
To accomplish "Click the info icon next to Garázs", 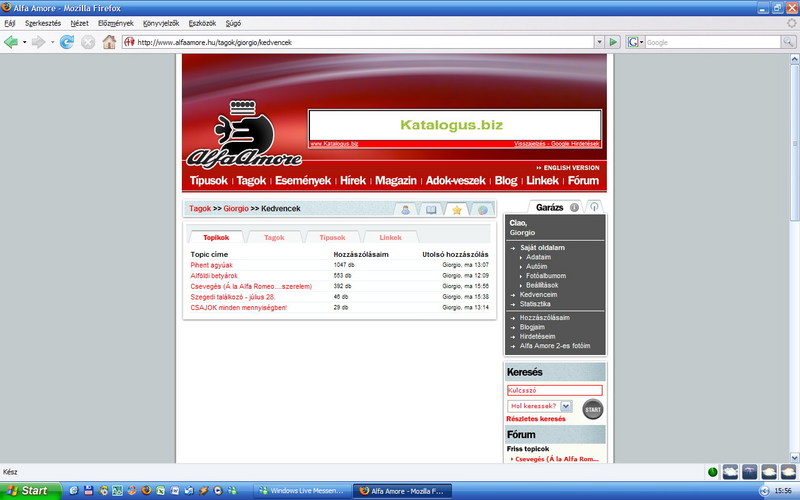I will (x=574, y=207).
